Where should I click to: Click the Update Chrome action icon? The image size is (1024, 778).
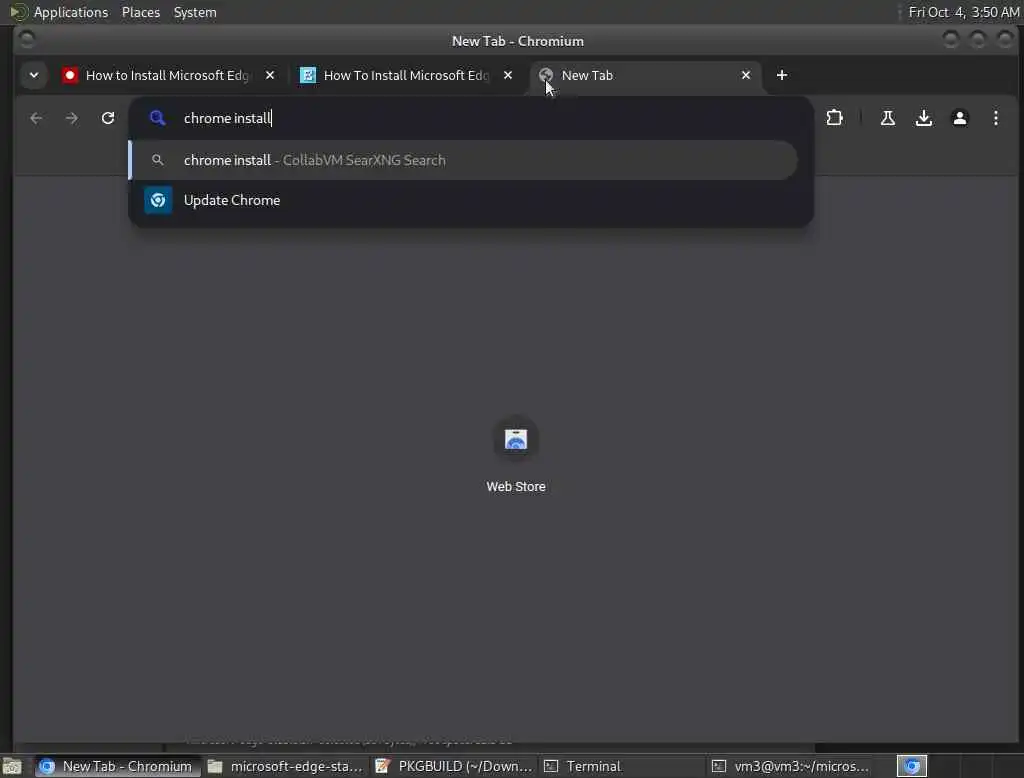(158, 200)
